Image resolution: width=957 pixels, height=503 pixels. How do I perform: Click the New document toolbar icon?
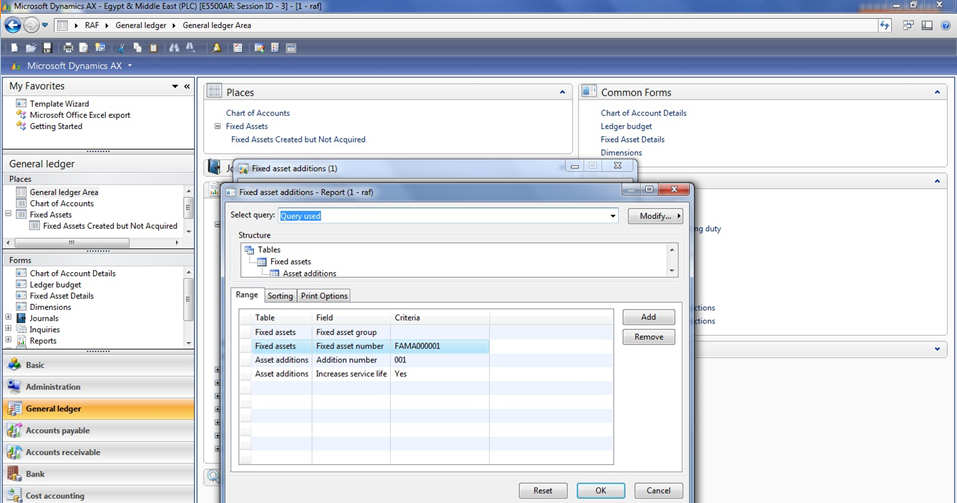point(14,48)
